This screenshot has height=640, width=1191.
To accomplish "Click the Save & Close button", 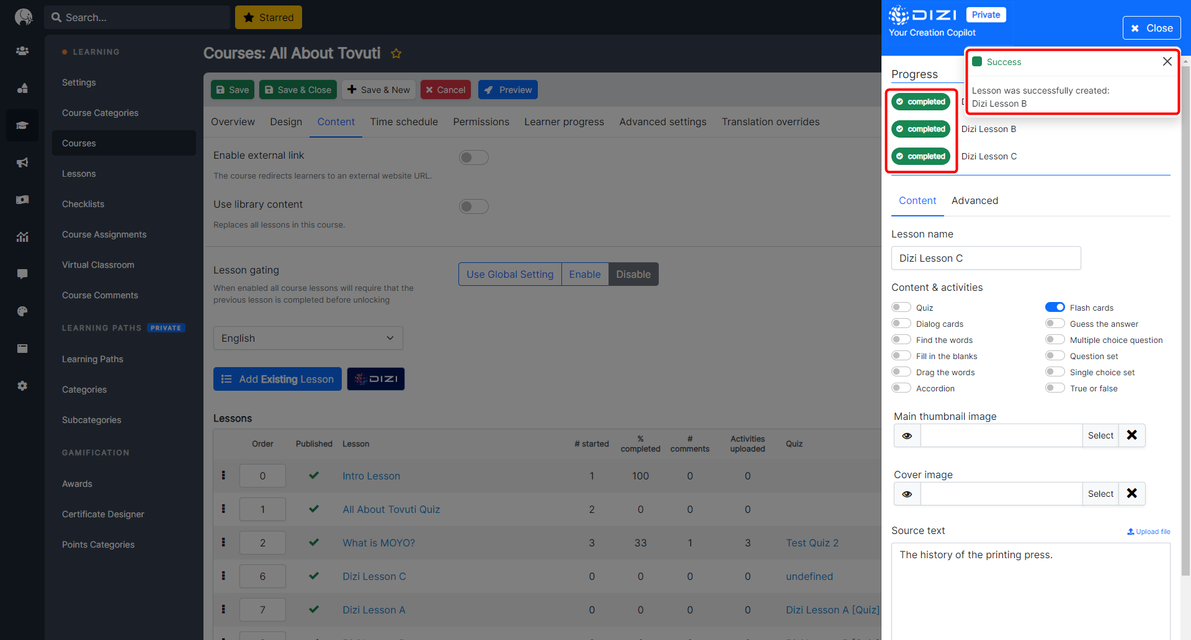I will tap(298, 90).
